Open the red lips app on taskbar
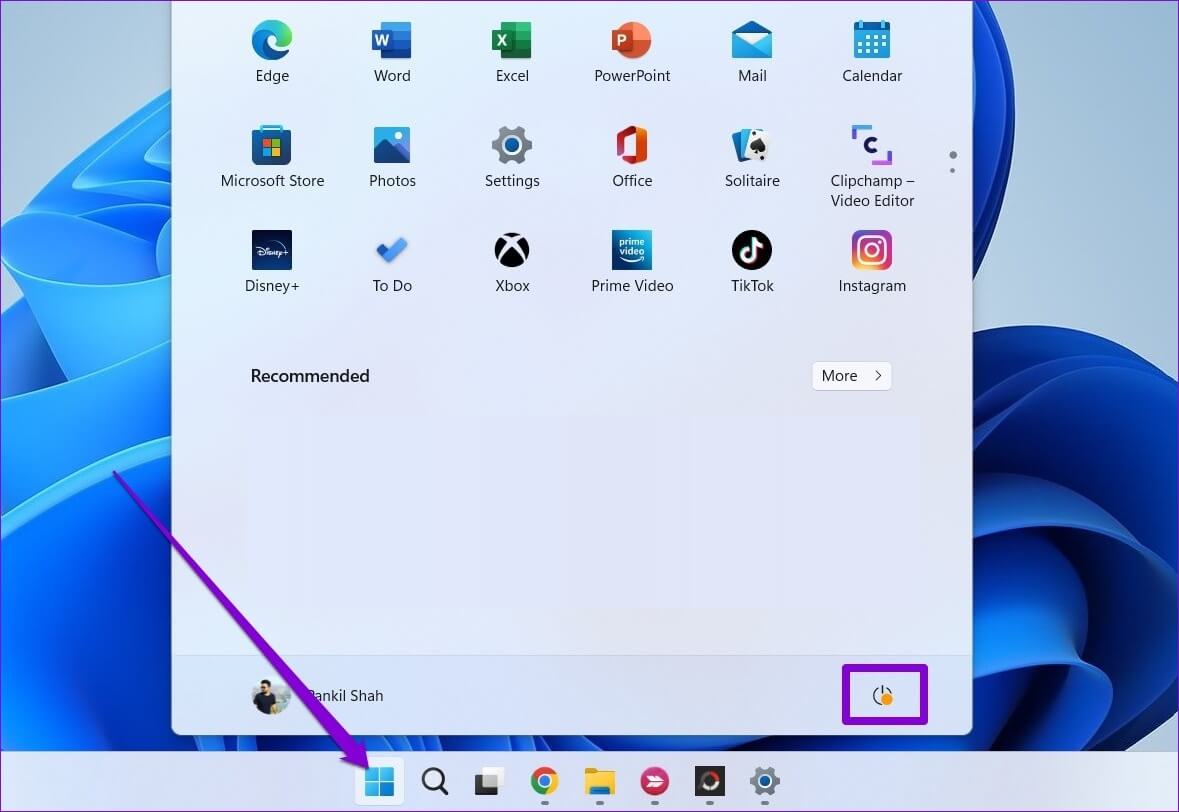This screenshot has height=812, width=1179. pyautogui.click(x=655, y=781)
